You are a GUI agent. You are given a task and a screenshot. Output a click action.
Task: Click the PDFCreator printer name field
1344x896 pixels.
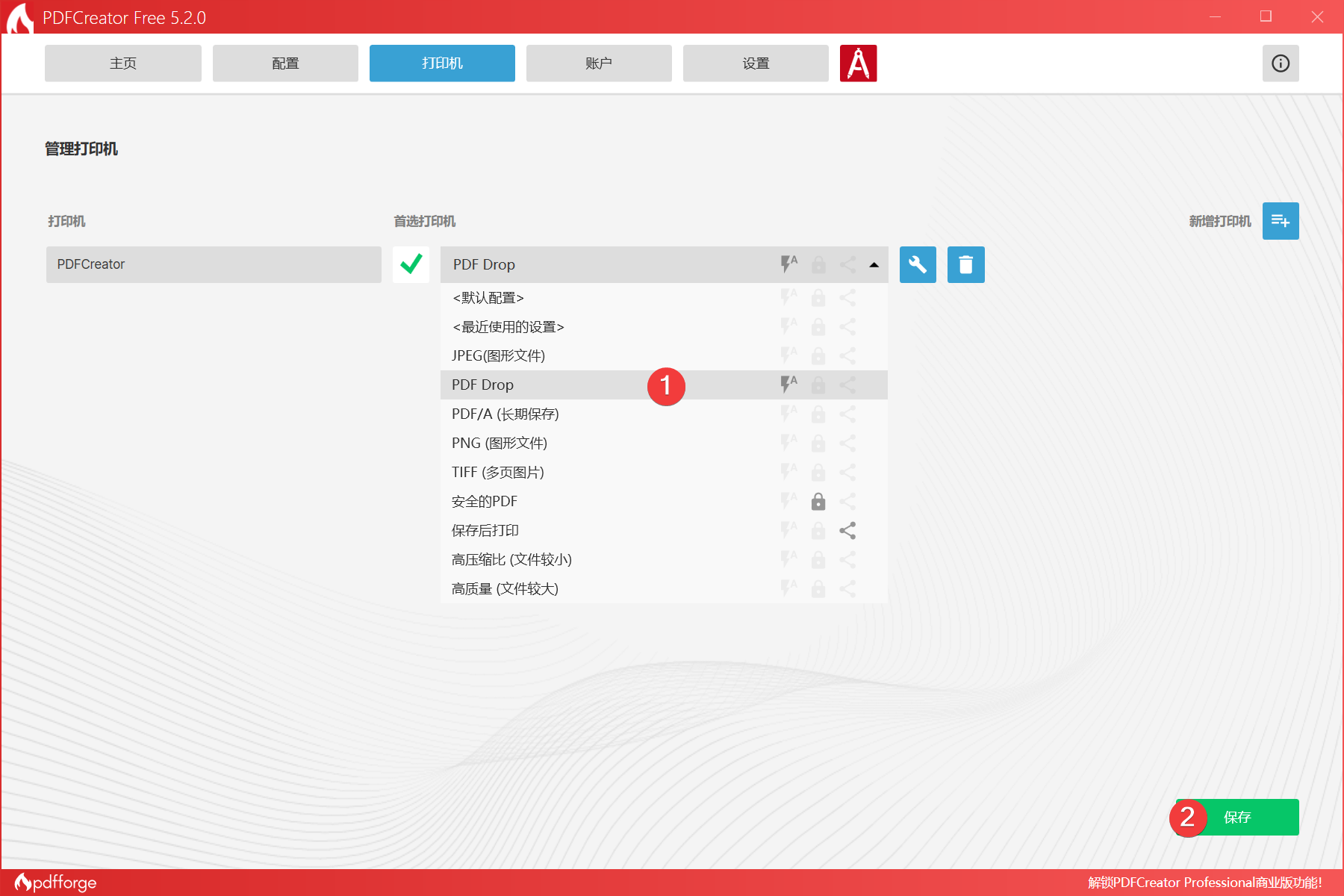pos(214,264)
